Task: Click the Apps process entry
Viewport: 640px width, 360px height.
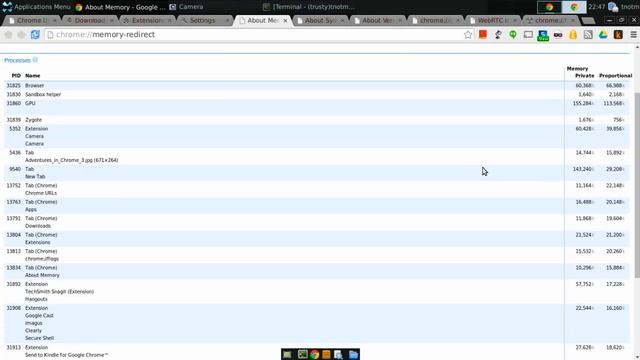Action: click(x=31, y=210)
